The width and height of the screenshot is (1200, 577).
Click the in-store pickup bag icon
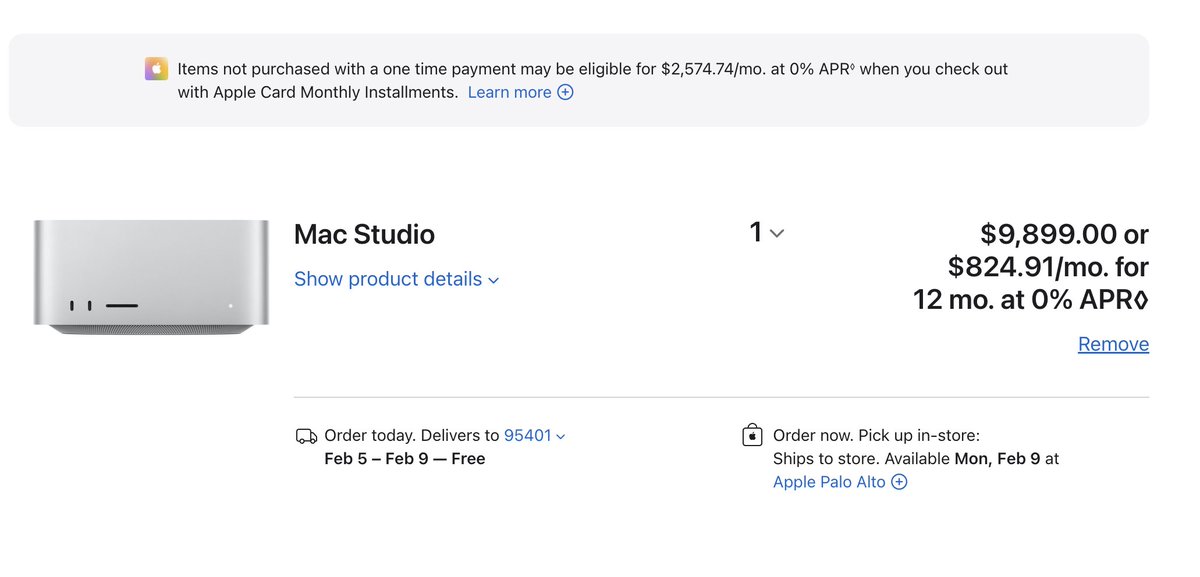(x=752, y=436)
